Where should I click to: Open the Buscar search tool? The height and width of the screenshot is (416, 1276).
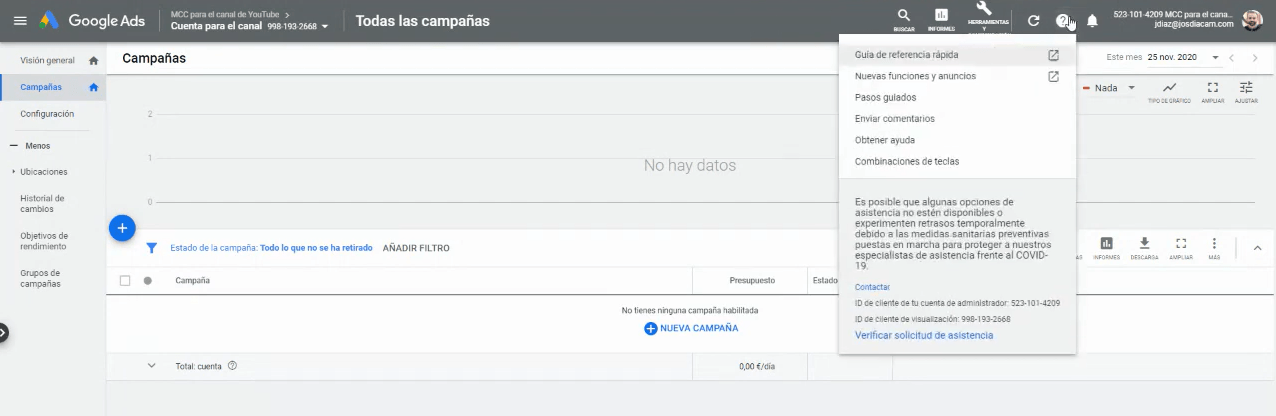904,20
